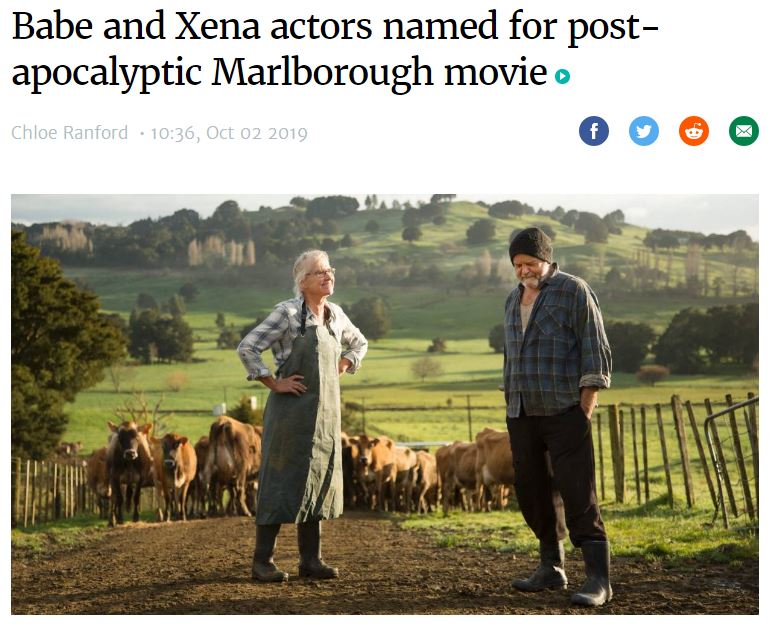Viewport: 771px width, 626px height.
Task: Click the Oct 02 2019 date text
Action: [x=257, y=133]
